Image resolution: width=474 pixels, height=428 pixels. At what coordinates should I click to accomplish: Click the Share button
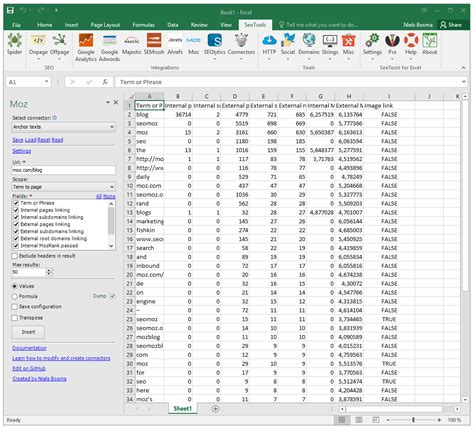click(451, 25)
